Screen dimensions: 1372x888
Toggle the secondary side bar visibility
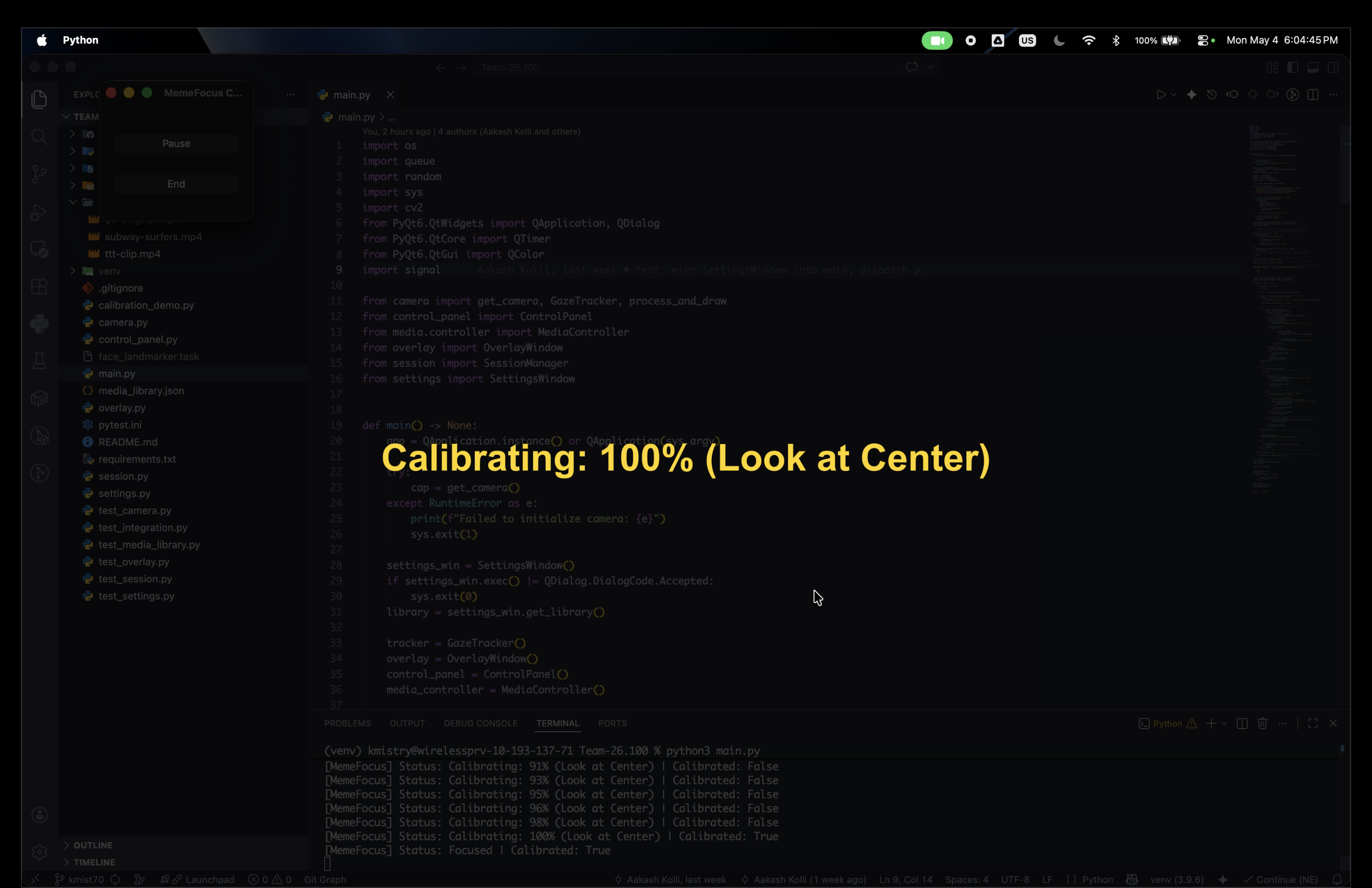click(x=1333, y=67)
